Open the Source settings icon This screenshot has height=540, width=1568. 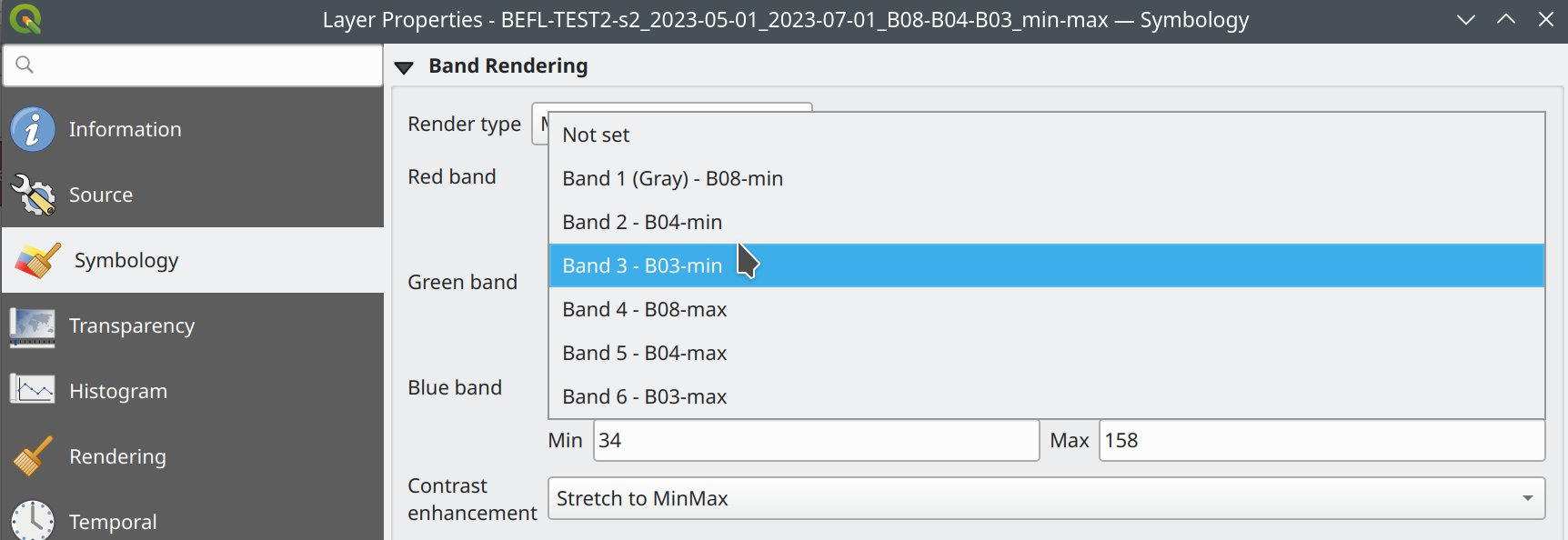point(33,195)
